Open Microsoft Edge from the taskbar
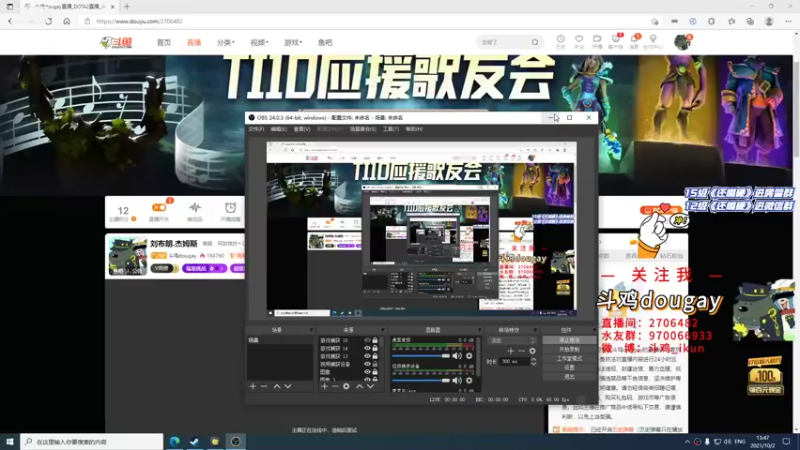This screenshot has width=800, height=450. [x=174, y=441]
